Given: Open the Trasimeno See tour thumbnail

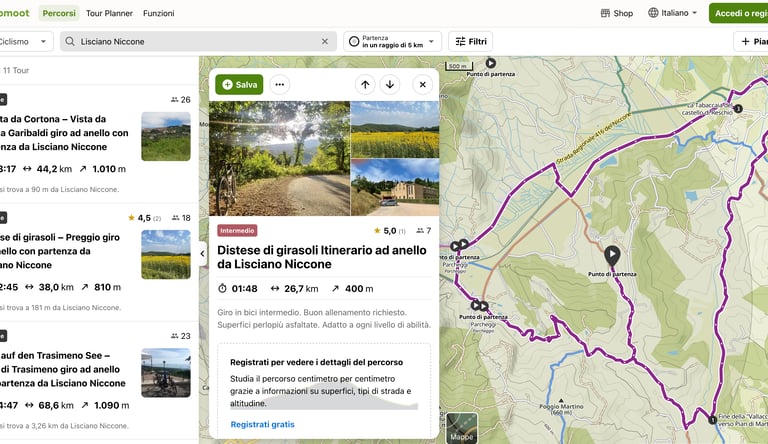Looking at the screenshot, I should 166,373.
